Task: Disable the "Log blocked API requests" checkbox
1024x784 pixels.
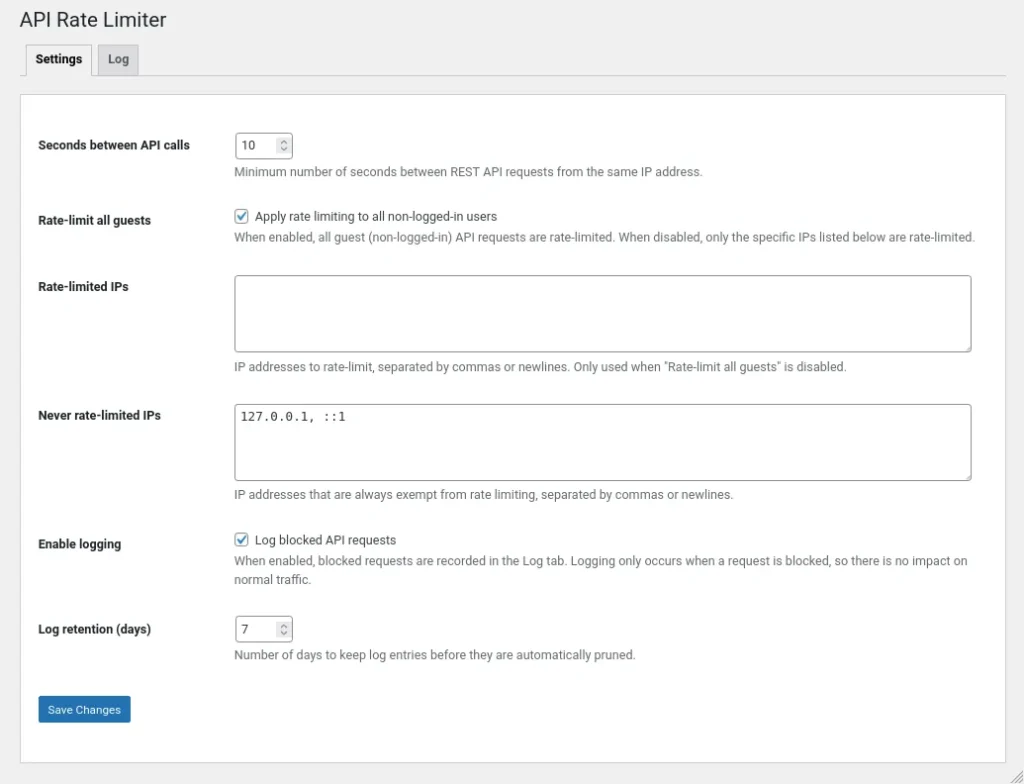Action: point(241,539)
